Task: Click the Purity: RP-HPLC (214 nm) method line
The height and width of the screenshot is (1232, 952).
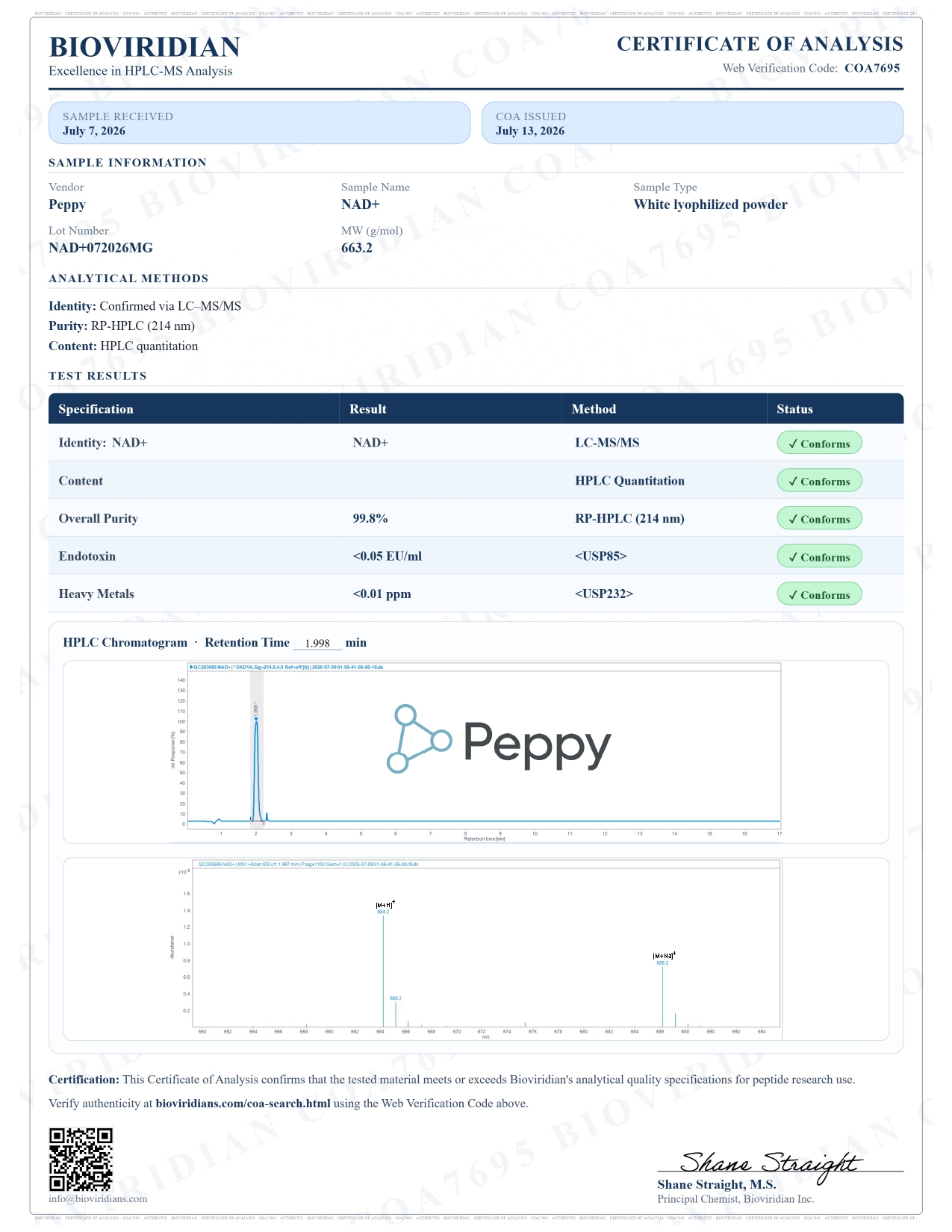Action: click(122, 326)
